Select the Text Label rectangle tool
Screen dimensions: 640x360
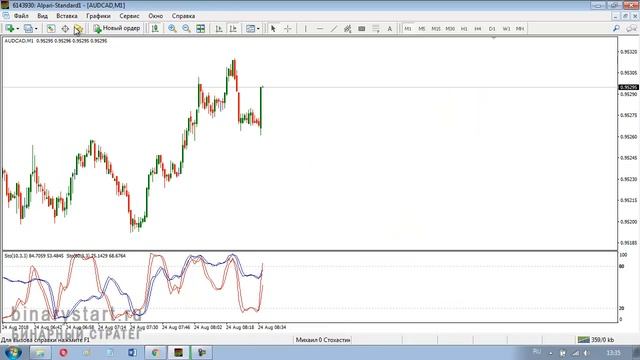362,29
